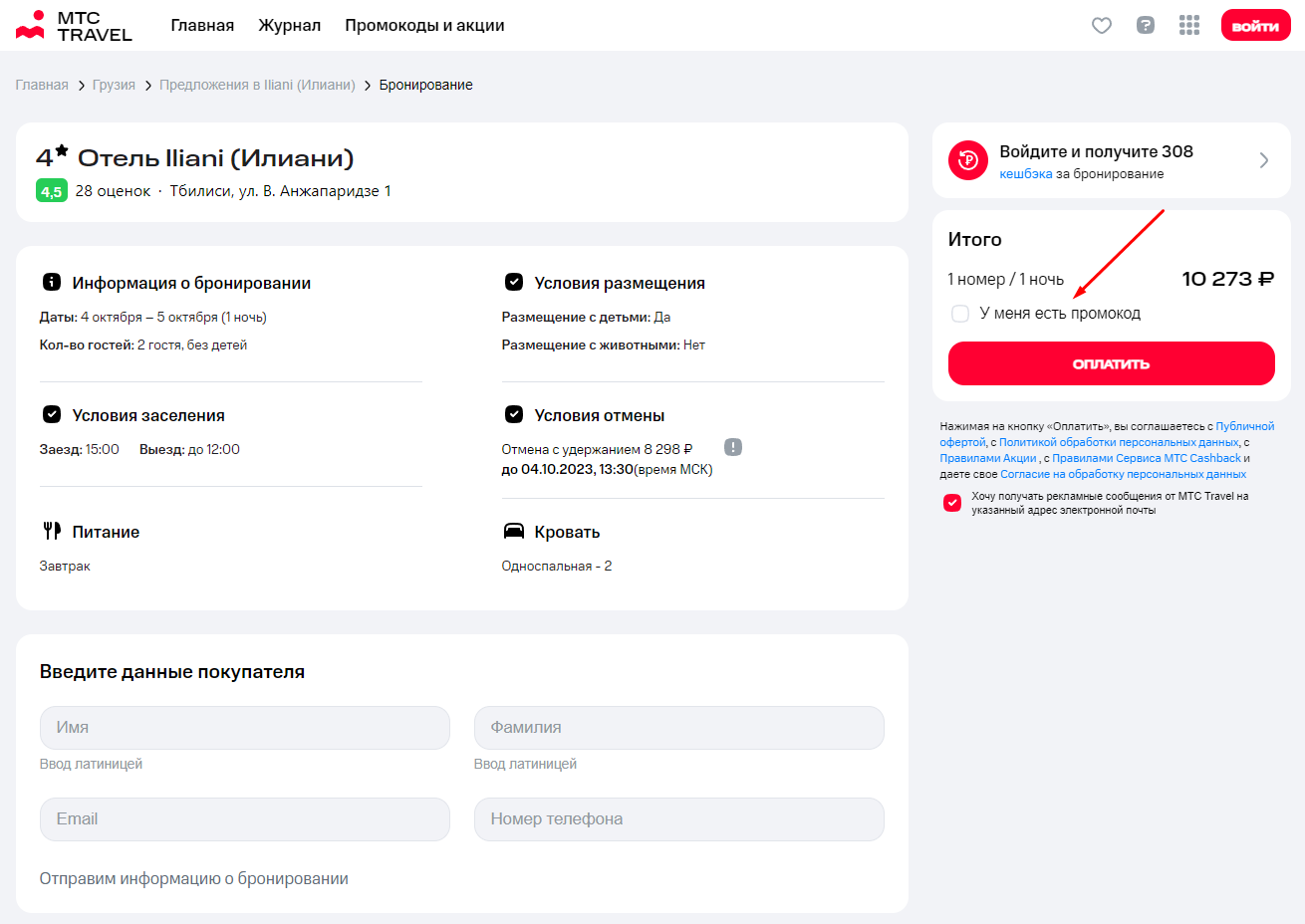Click the address 'Тбилиси, ул. В. Анжапаридзе 1'
1305x924 pixels.
[x=280, y=191]
